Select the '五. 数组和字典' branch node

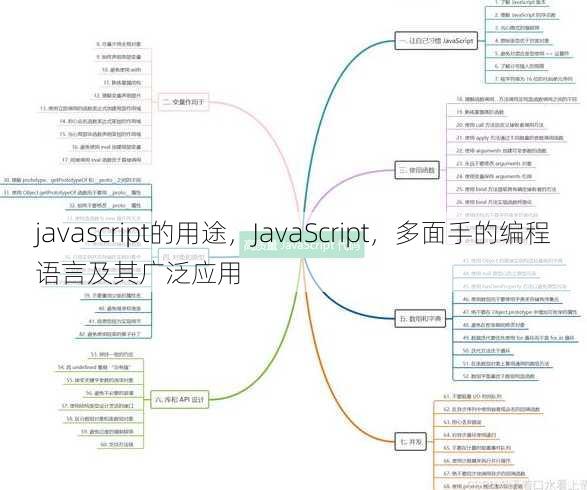(x=420, y=319)
